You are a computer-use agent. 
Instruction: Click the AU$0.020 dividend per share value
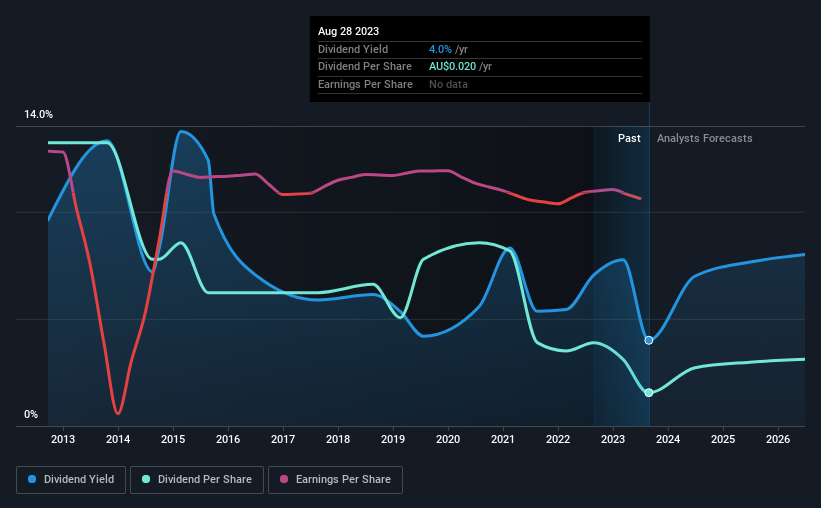tap(452, 67)
